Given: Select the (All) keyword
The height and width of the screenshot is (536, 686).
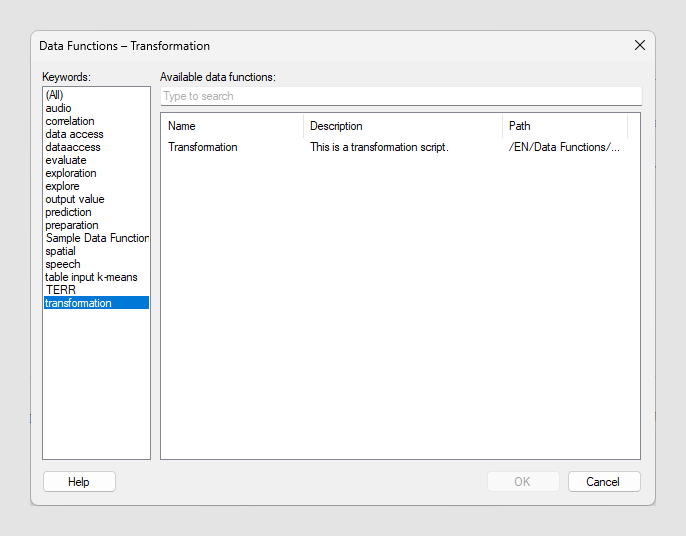Looking at the screenshot, I should point(54,95).
